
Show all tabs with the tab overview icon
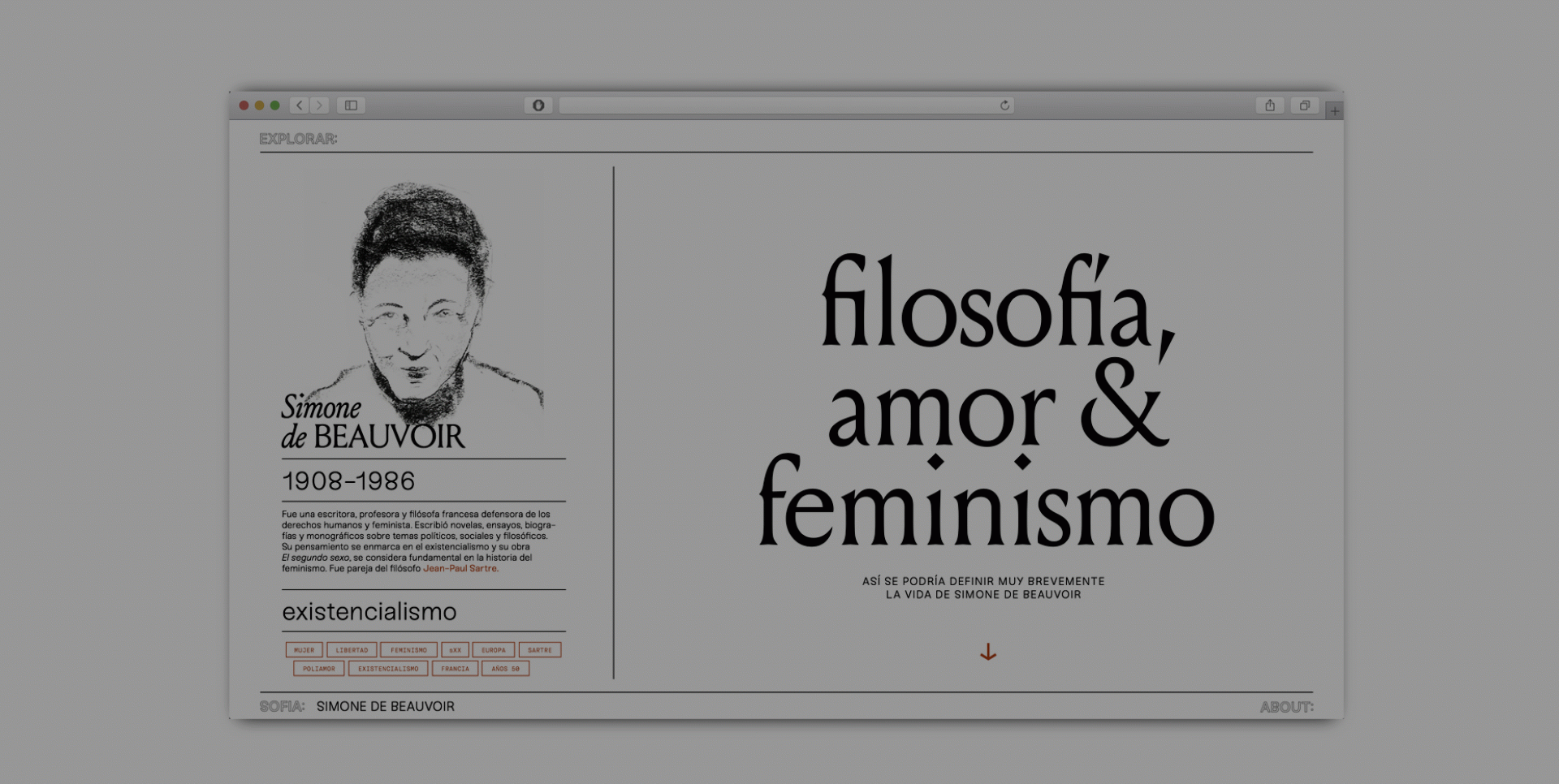pos(1304,106)
